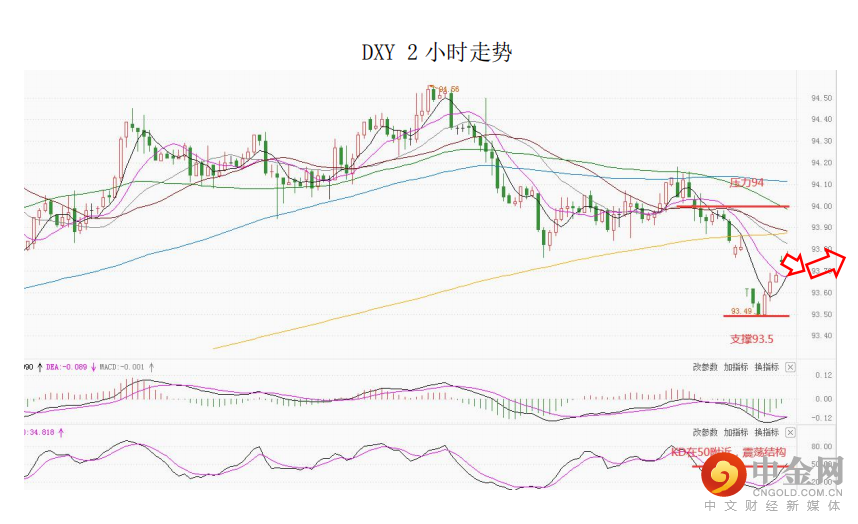
Task: Click the hollow red down-right arrow annotation
Action: [793, 265]
